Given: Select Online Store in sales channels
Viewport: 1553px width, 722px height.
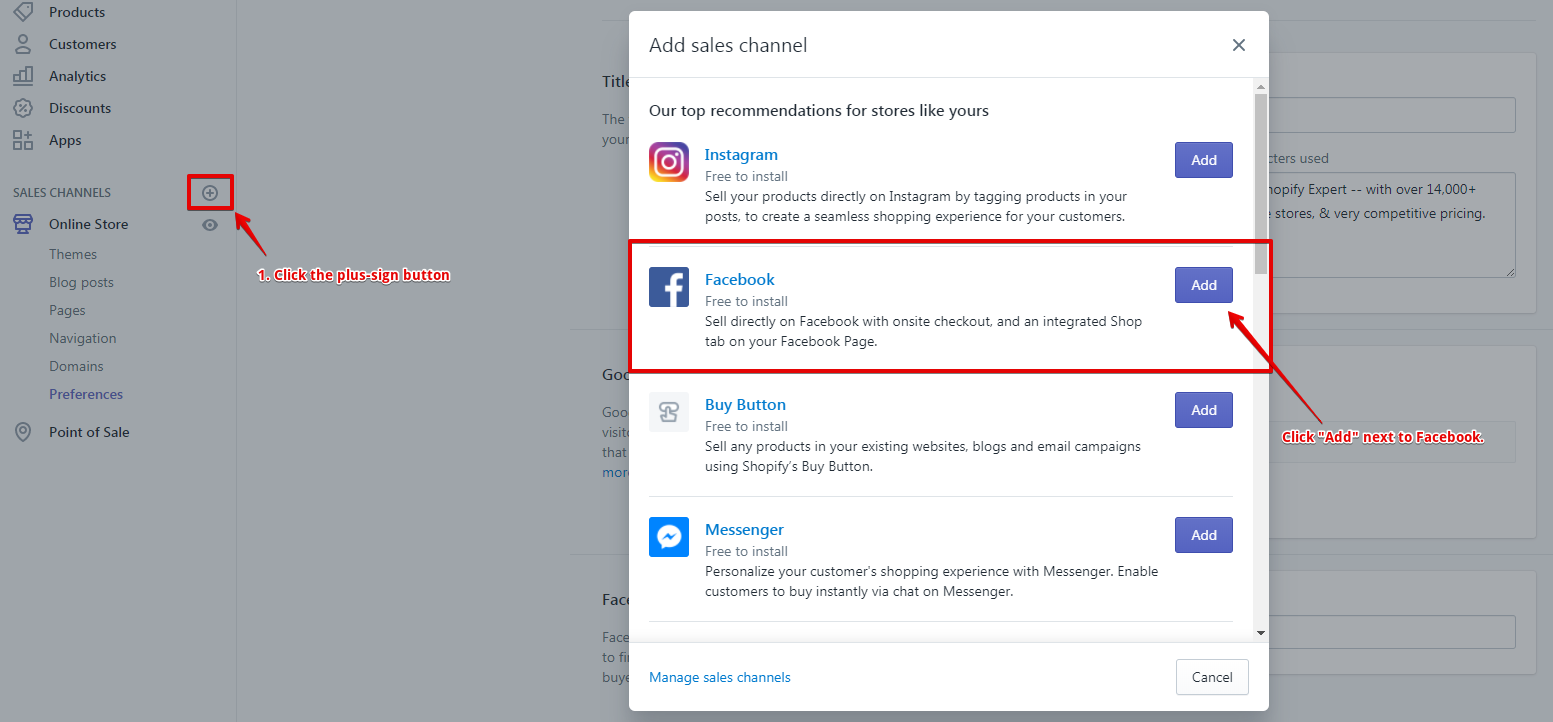Looking at the screenshot, I should [x=89, y=224].
